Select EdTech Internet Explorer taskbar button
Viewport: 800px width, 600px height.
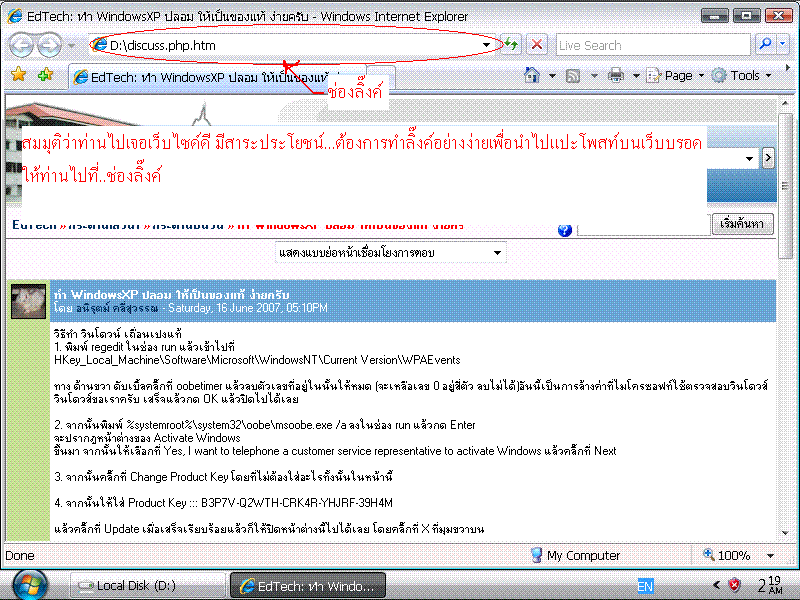click(308, 586)
